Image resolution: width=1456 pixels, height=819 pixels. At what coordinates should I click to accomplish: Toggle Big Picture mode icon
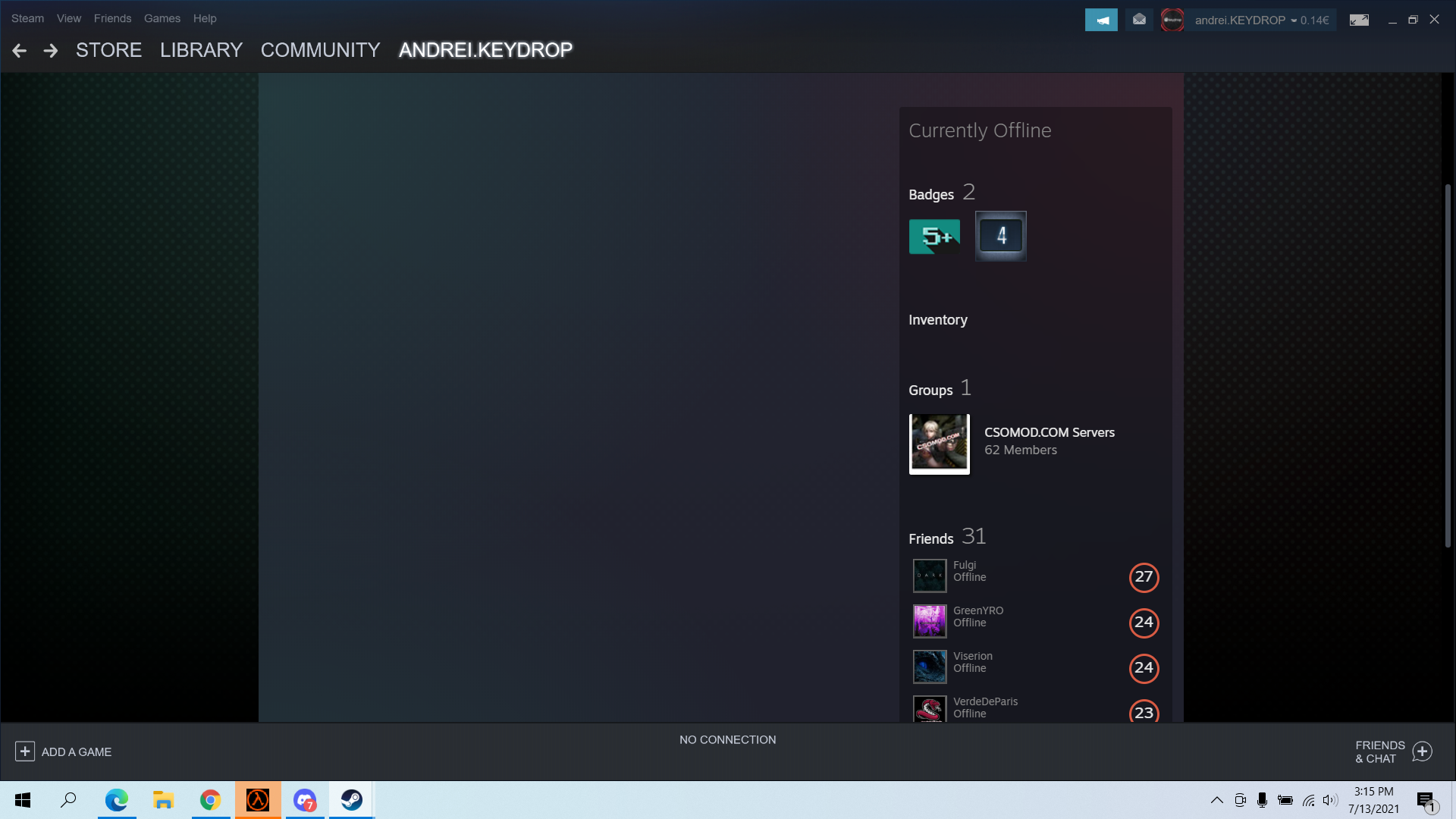[1358, 19]
